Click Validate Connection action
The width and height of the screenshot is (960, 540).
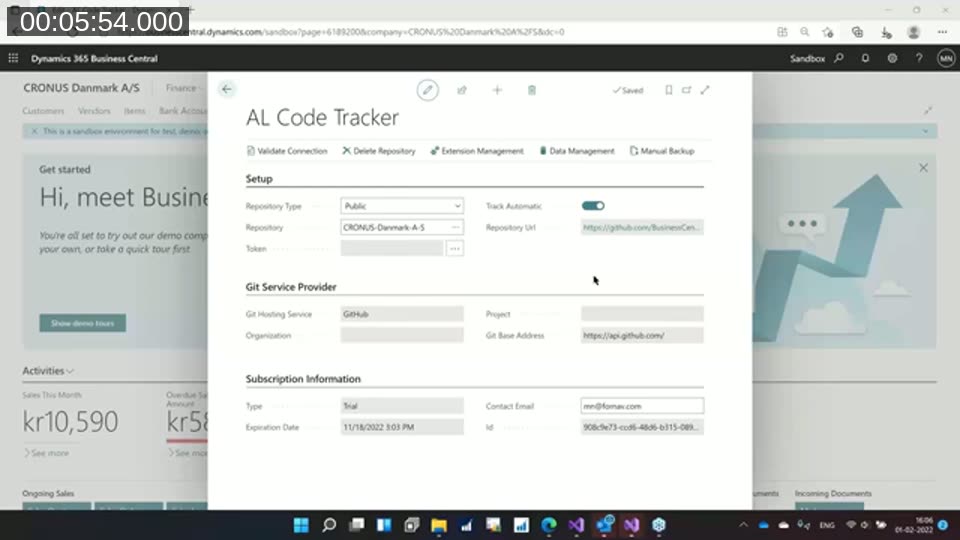287,151
